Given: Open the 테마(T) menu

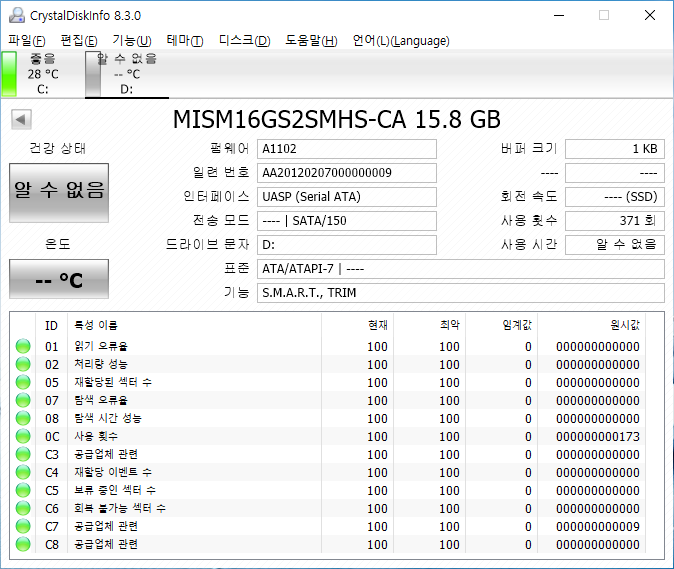Looking at the screenshot, I should pos(183,41).
